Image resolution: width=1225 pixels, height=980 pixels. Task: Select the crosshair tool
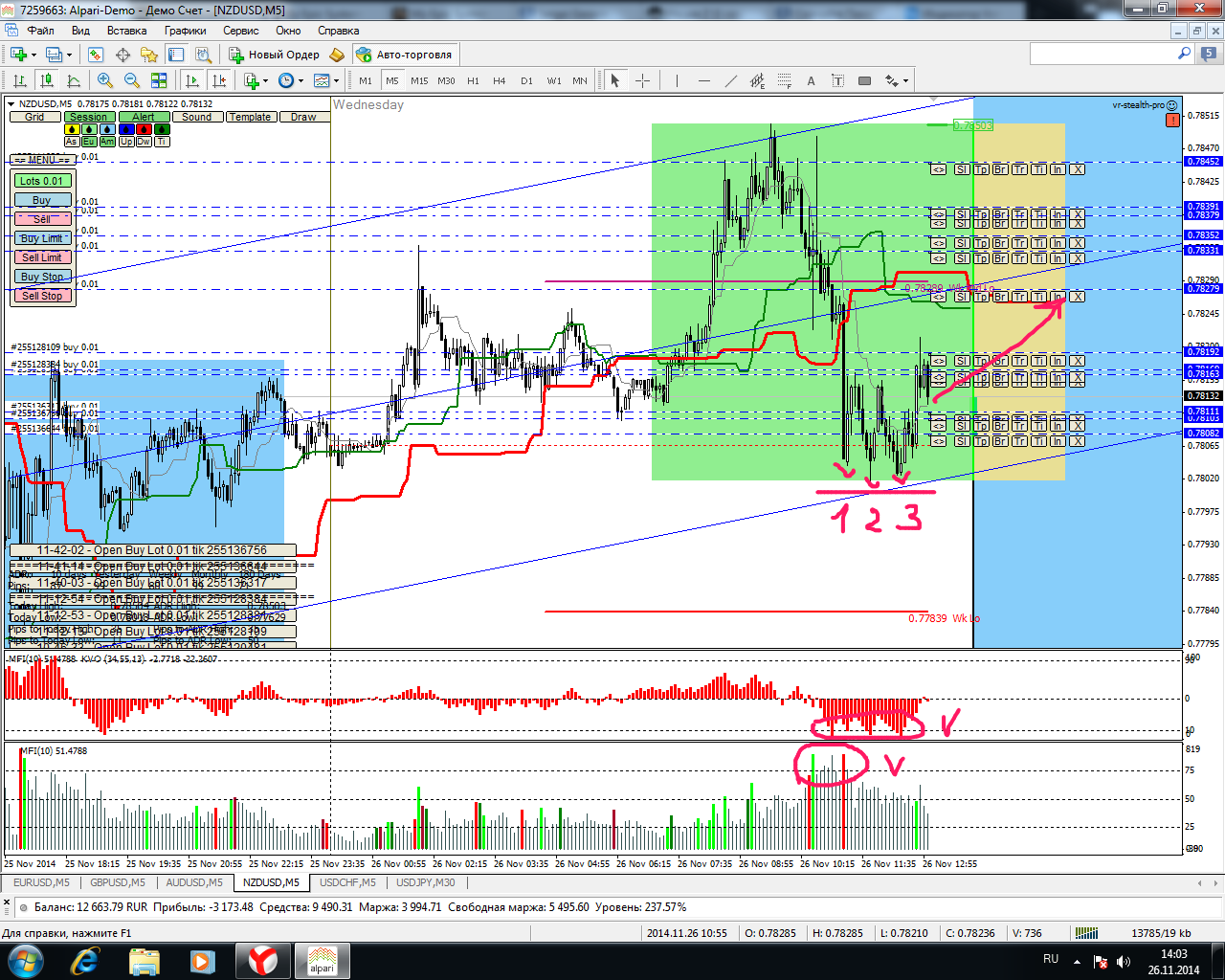pyautogui.click(x=642, y=80)
